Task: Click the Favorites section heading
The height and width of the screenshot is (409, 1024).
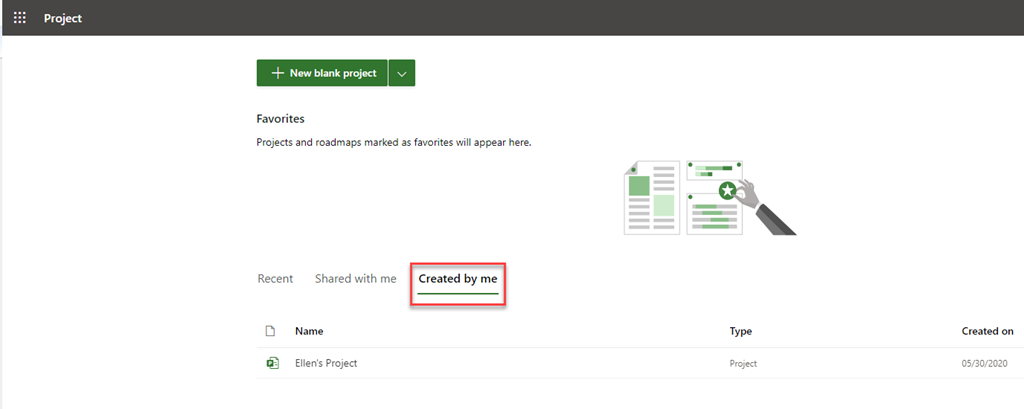Action: (280, 119)
